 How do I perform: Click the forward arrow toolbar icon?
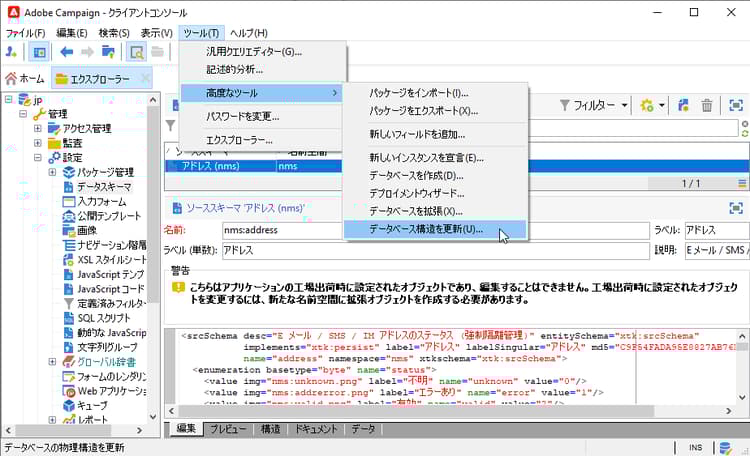tap(87, 52)
